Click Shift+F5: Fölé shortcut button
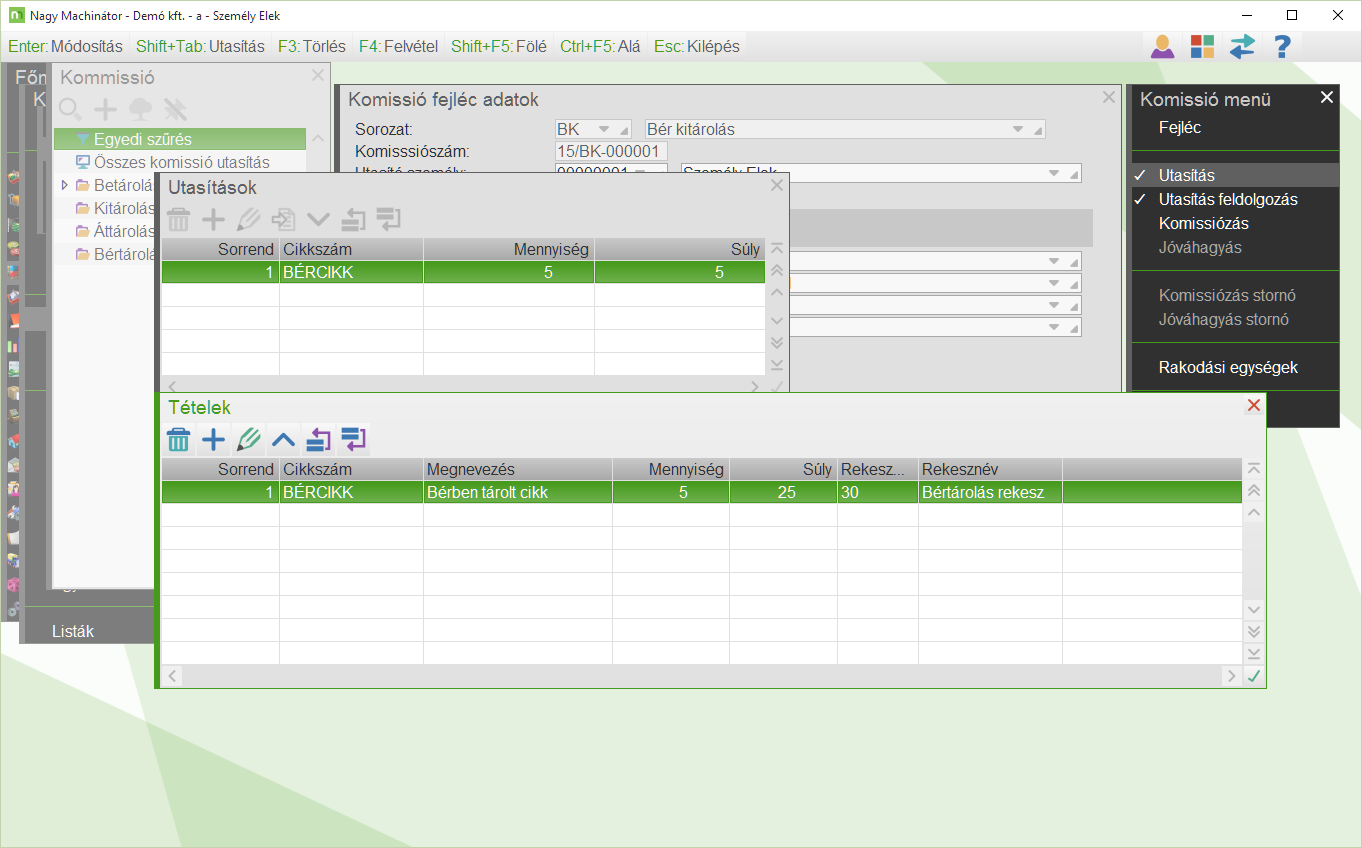This screenshot has width=1362, height=848. 499,46
